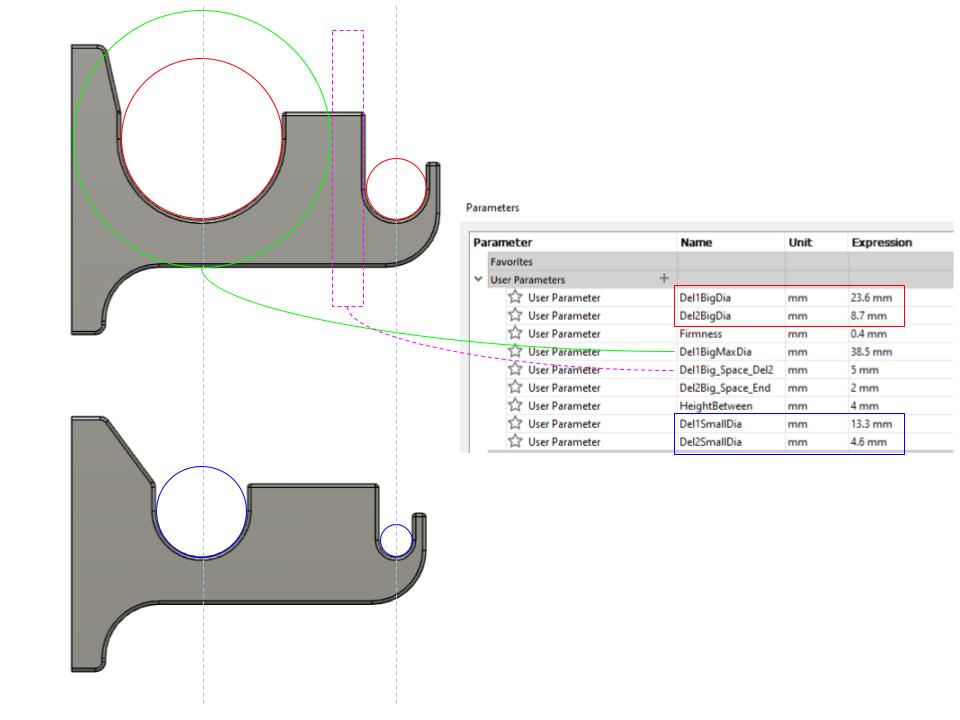This screenshot has height=720, width=960.
Task: Select the Favorites group row
Action: click(x=511, y=261)
